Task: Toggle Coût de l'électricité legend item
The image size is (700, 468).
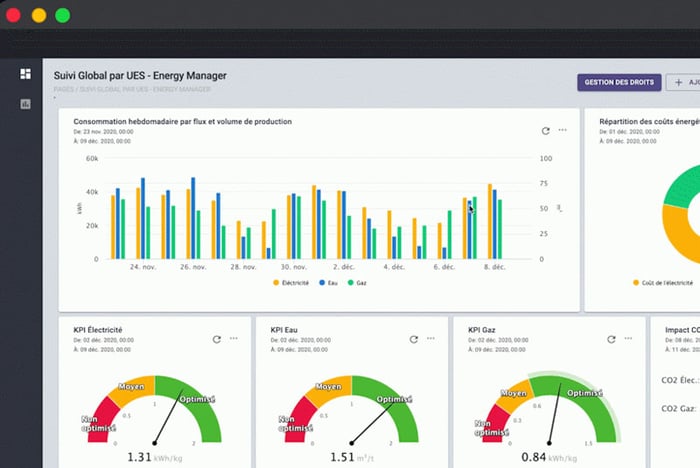Action: pyautogui.click(x=663, y=283)
